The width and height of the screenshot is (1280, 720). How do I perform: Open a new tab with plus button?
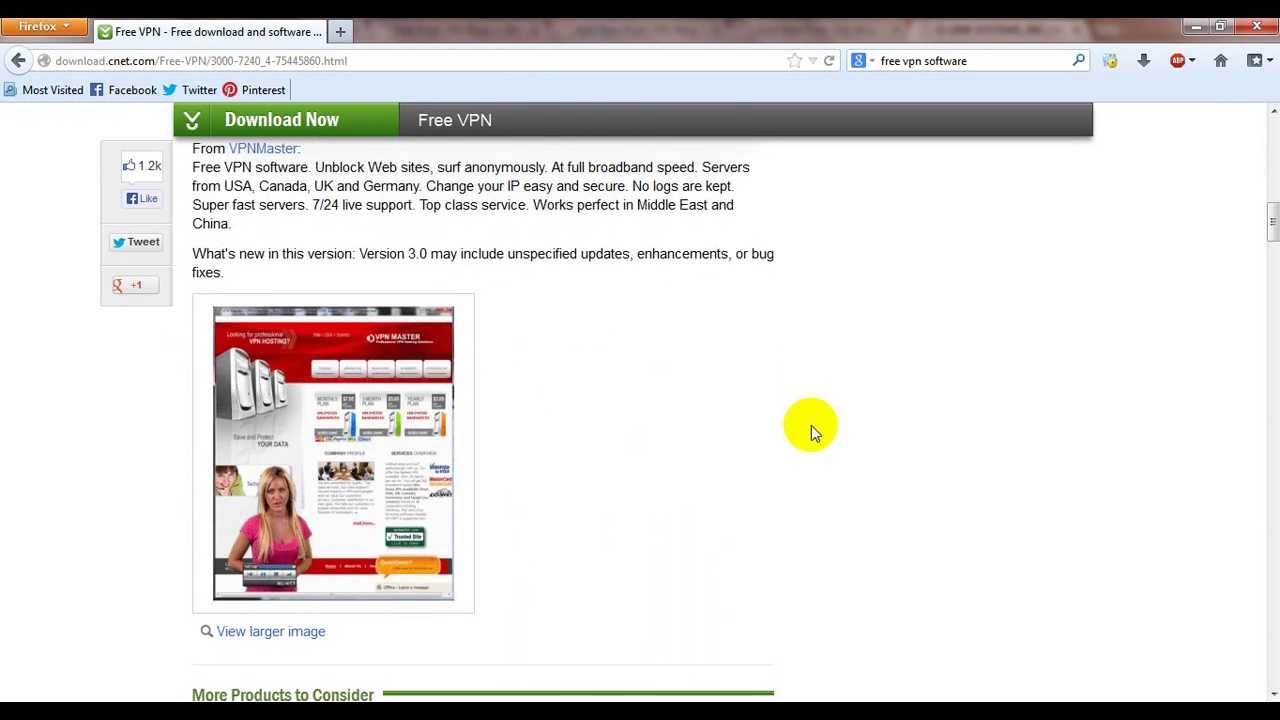point(340,32)
